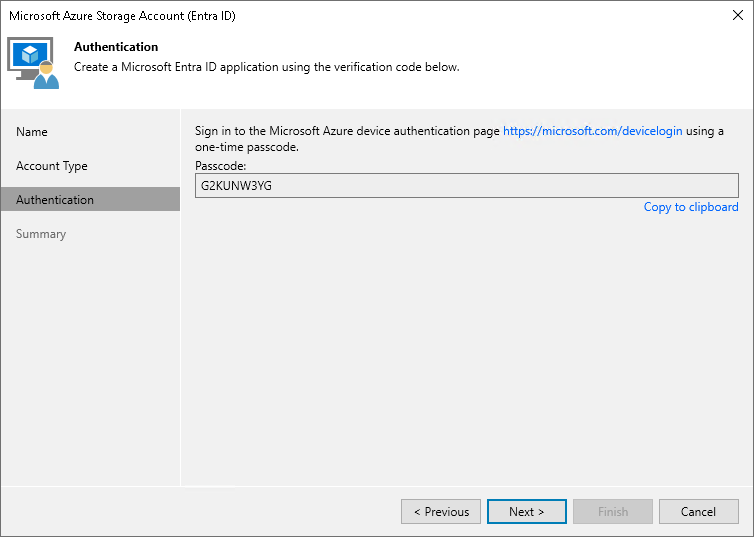
Task: Go back with the Previous button
Action: point(441,512)
